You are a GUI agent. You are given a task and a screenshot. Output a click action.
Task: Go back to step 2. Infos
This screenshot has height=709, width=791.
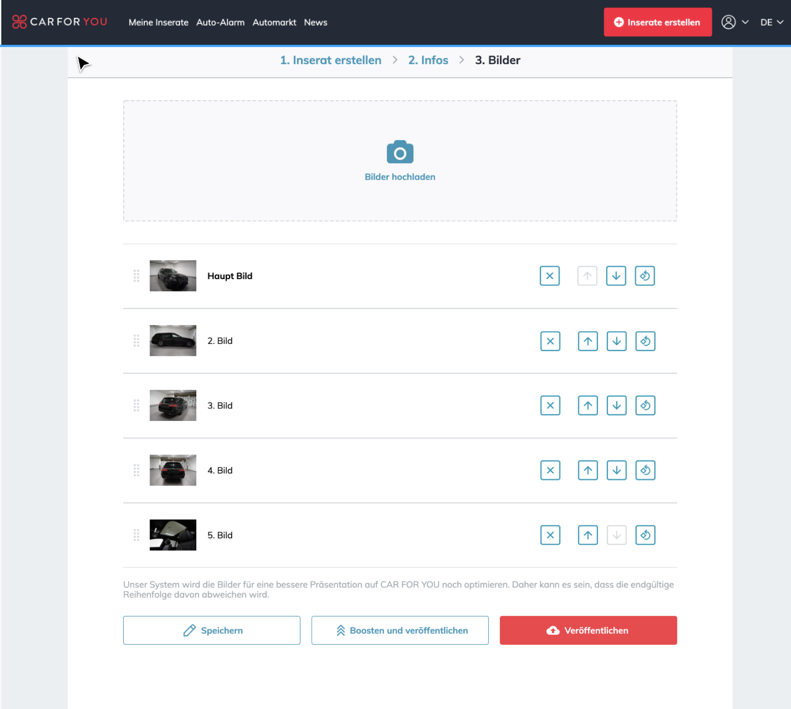click(x=428, y=60)
